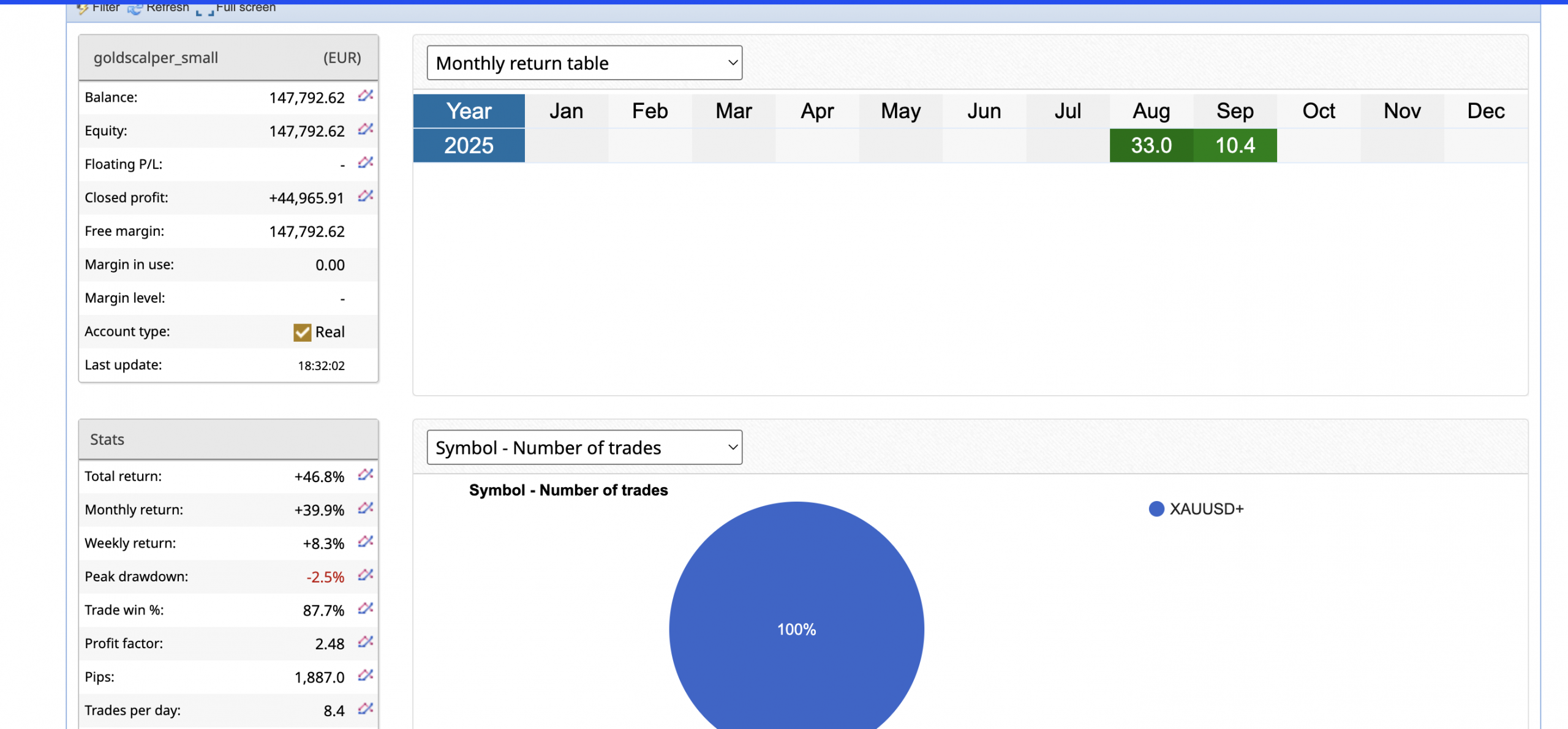Open the Monthly return table dropdown
The height and width of the screenshot is (729, 1568).
584,63
